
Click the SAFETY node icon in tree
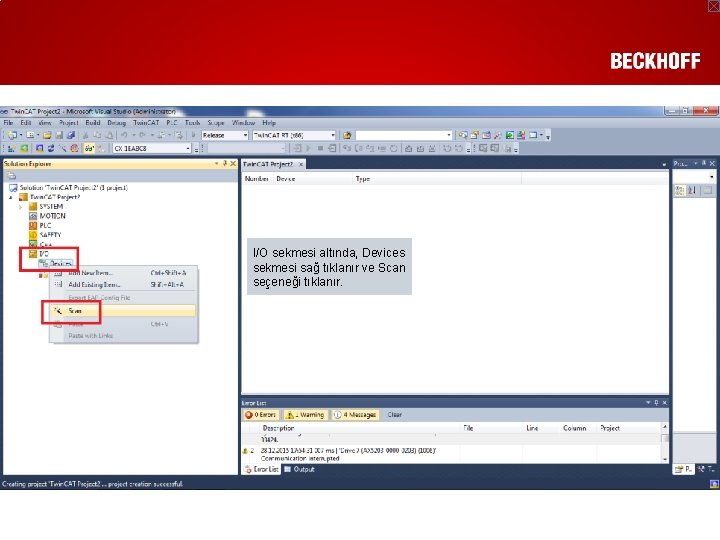point(33,235)
